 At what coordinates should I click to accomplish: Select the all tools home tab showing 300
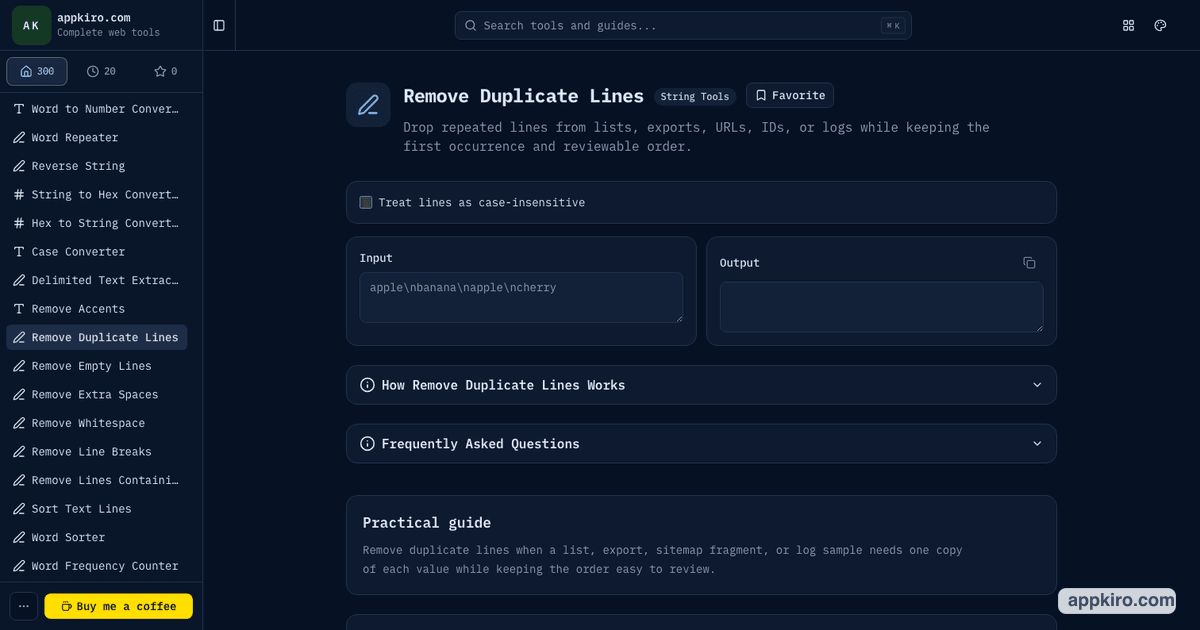[x=37, y=71]
